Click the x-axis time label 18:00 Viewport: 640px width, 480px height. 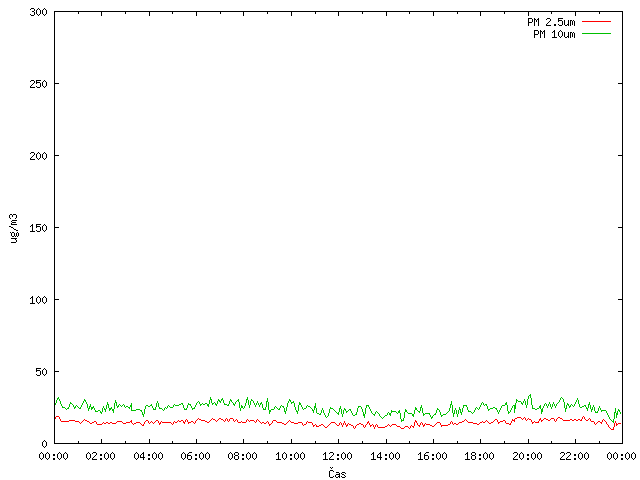480,456
